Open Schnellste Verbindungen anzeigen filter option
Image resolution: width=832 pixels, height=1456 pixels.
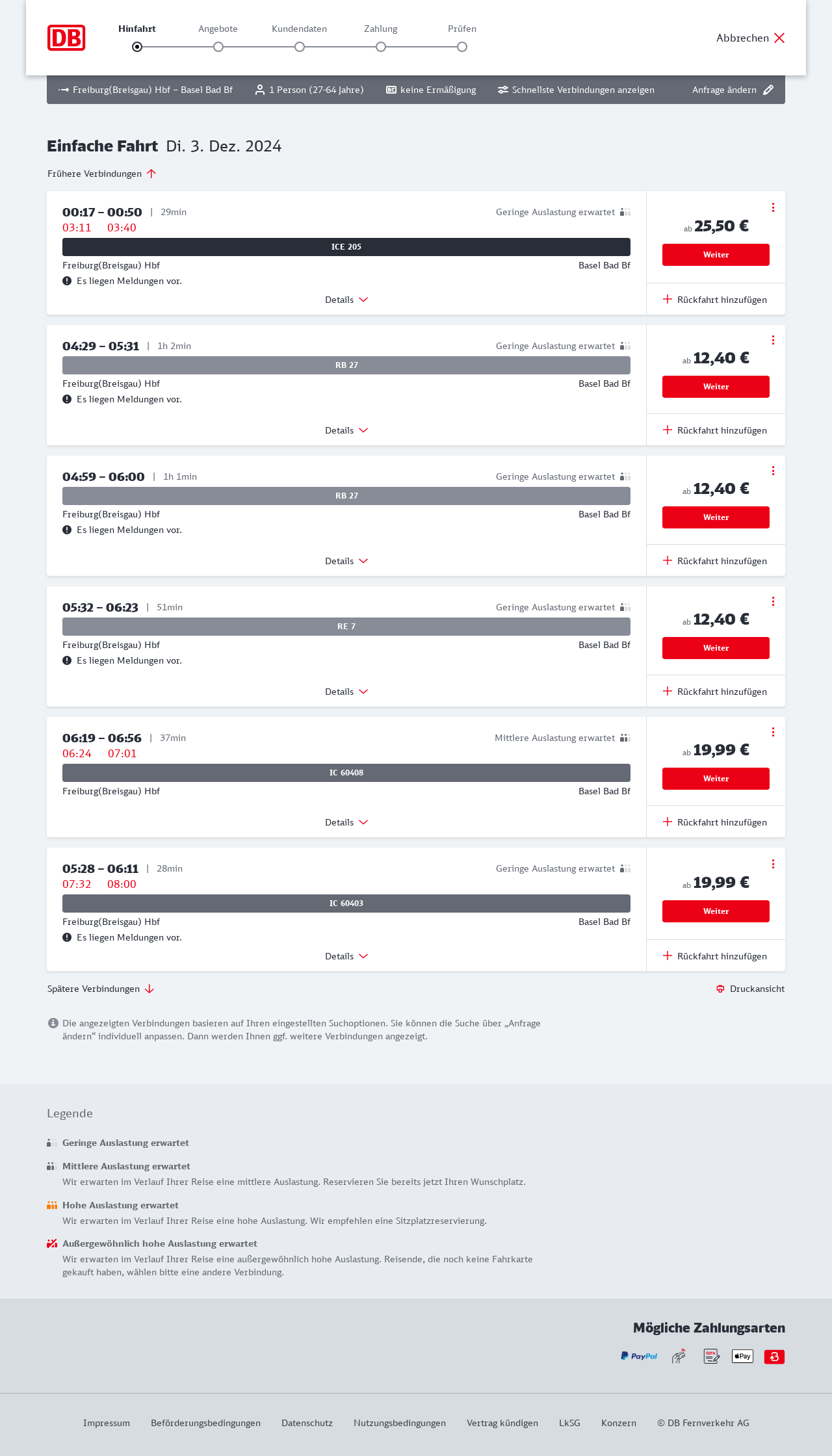[x=576, y=90]
